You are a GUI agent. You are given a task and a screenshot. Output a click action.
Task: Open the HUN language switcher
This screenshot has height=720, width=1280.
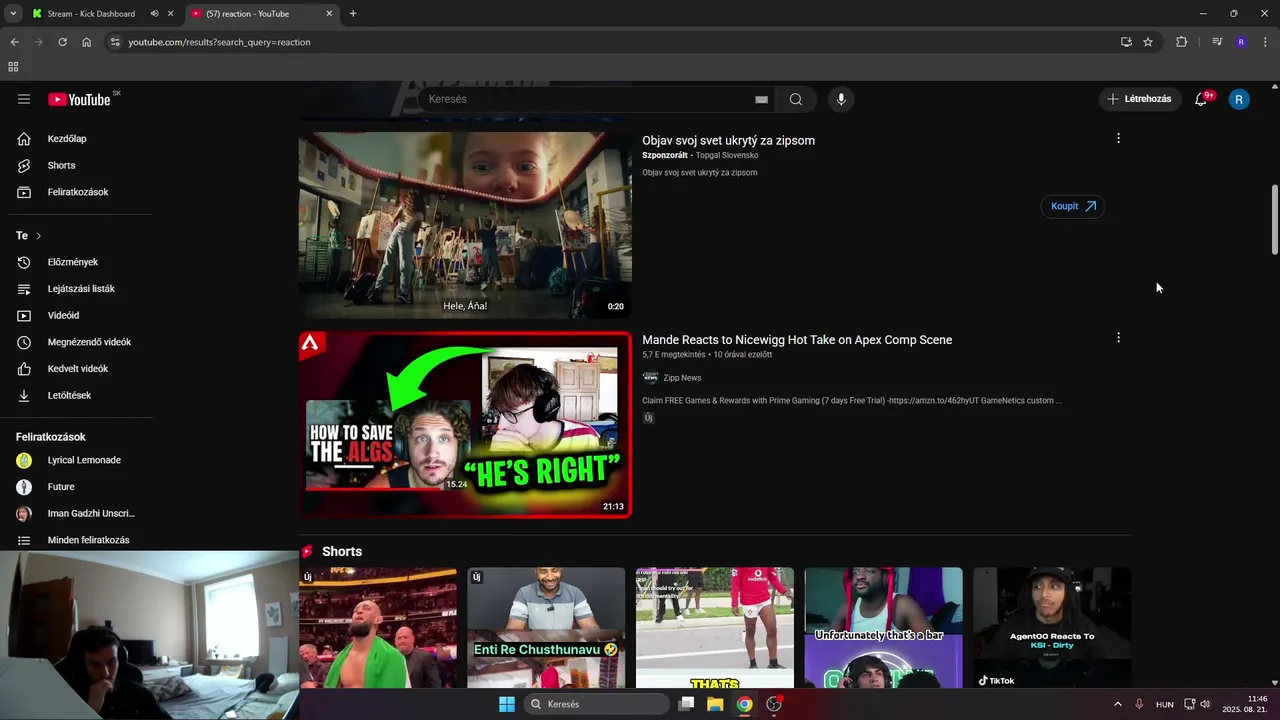(1164, 704)
